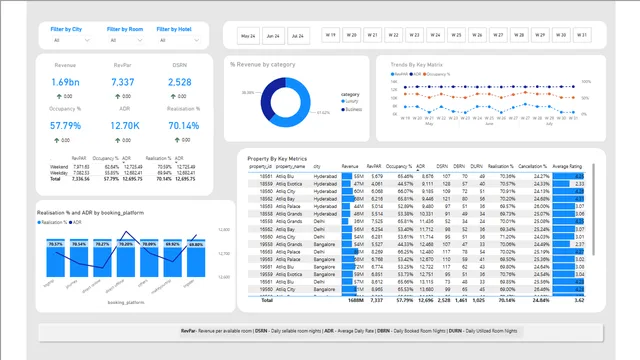
Task: Select week W 23 slicer button
Action: pos(414,35)
